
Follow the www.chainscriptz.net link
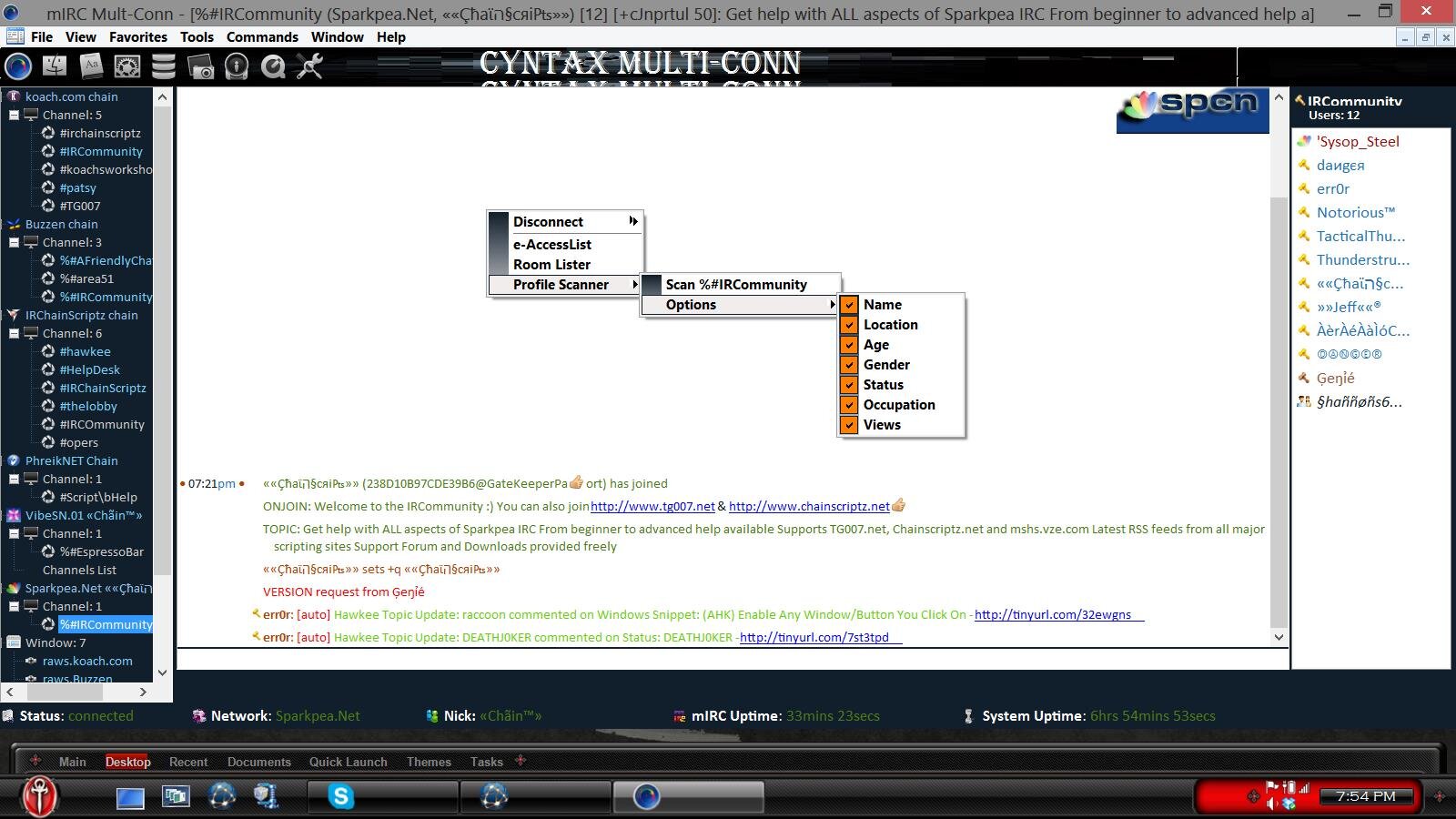pos(808,507)
